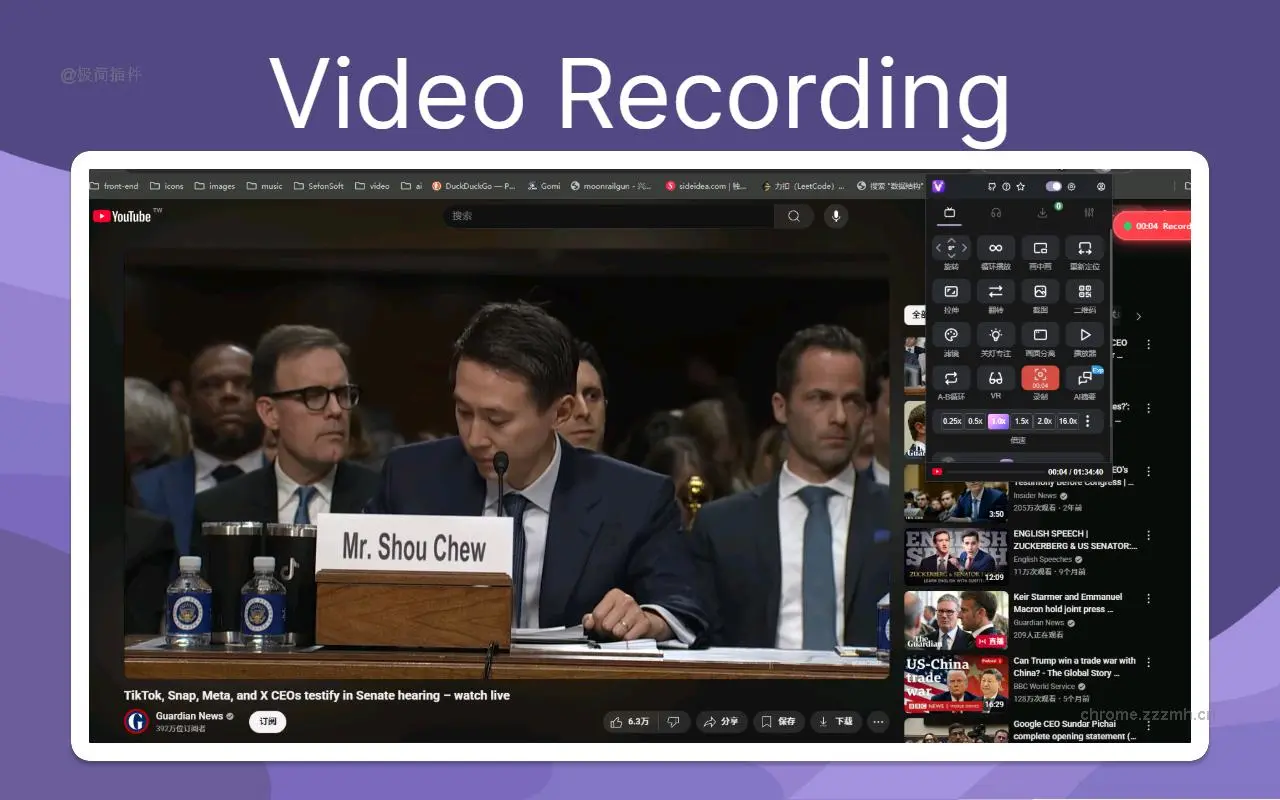Launch the AI摘要 summary feature

pyautogui.click(x=1085, y=378)
